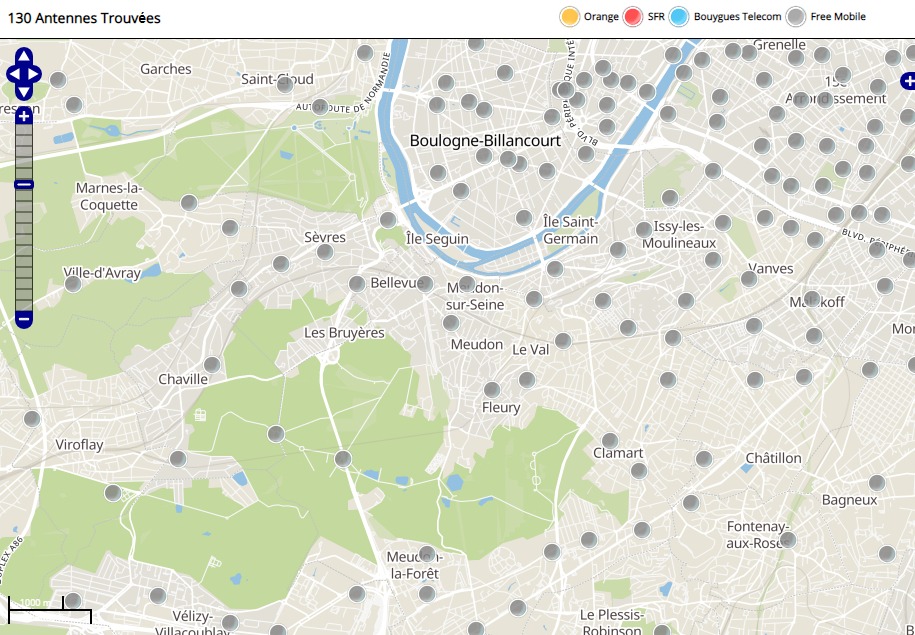Open the antenna marker at Ville-d'Avray
Image resolution: width=915 pixels, height=635 pixels.
[x=73, y=284]
